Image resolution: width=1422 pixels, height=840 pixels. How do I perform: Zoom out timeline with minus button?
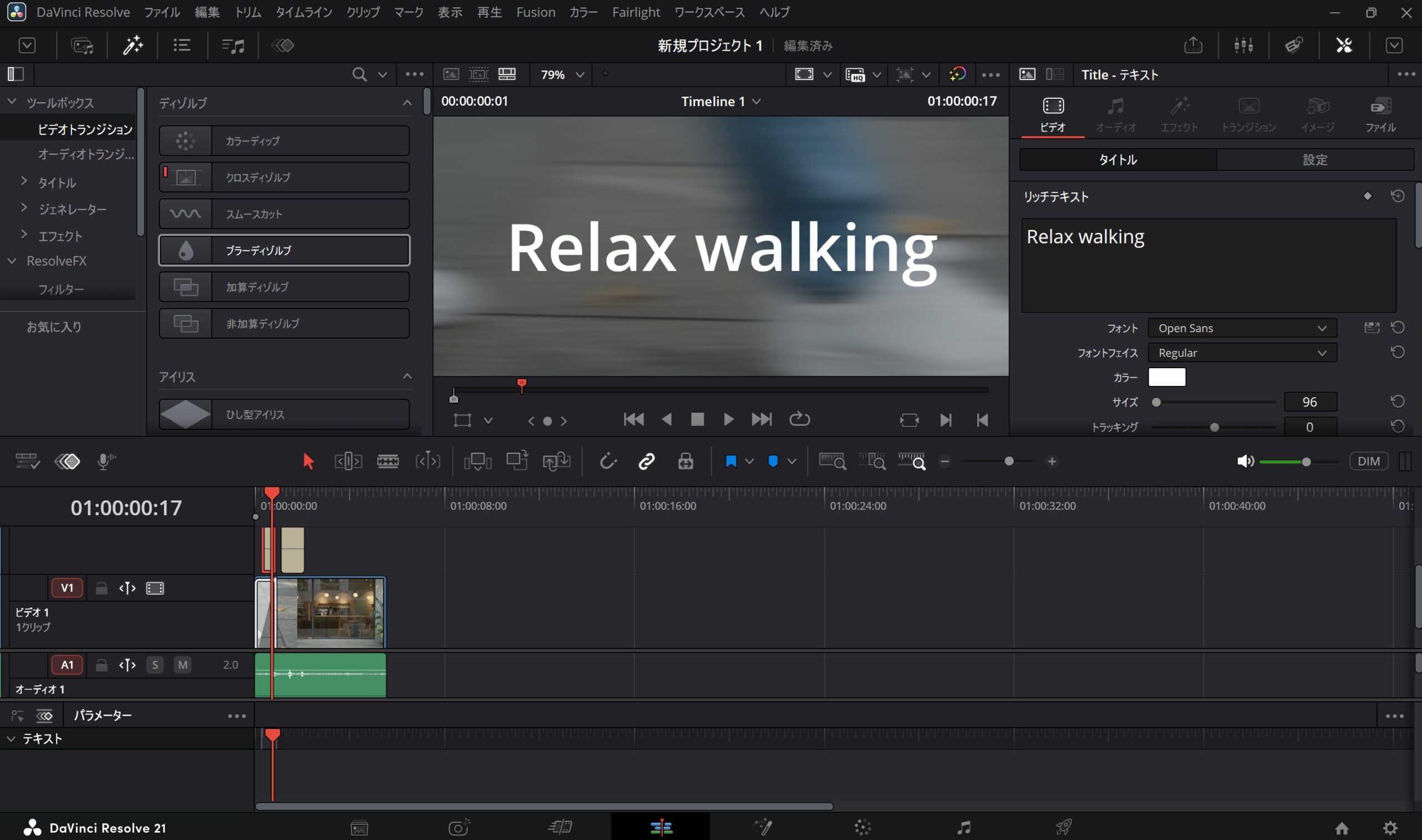point(945,461)
